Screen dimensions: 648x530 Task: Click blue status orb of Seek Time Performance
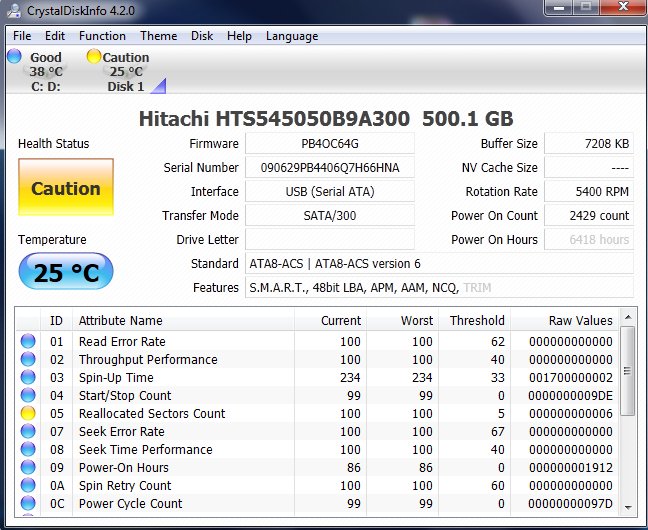28,449
